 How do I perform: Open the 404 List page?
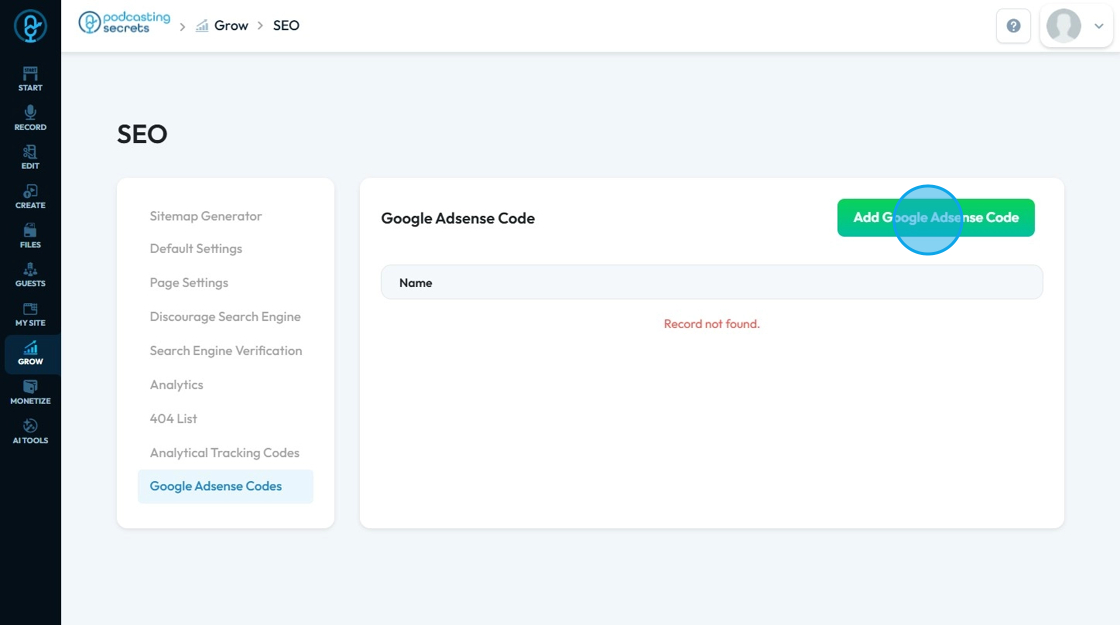(x=174, y=419)
